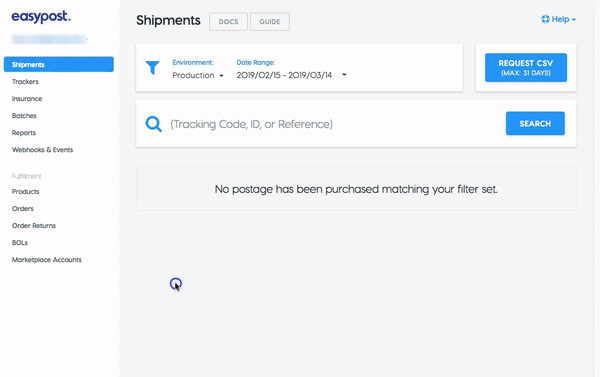The height and width of the screenshot is (377, 600).
Task: Select Shipments in the sidebar
Action: (x=59, y=64)
